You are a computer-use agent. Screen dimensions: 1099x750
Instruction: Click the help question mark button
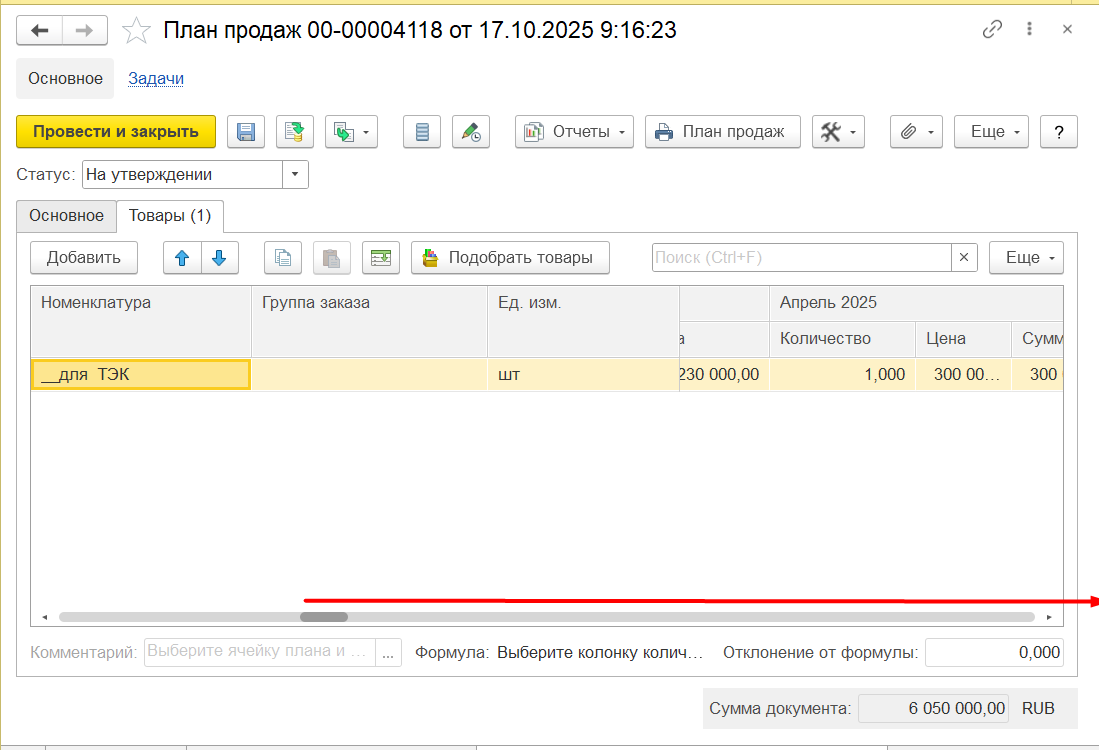pyautogui.click(x=1058, y=132)
